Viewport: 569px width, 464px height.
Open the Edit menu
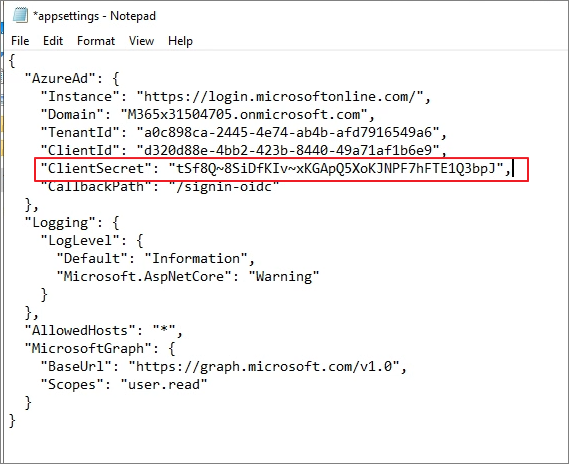click(53, 41)
